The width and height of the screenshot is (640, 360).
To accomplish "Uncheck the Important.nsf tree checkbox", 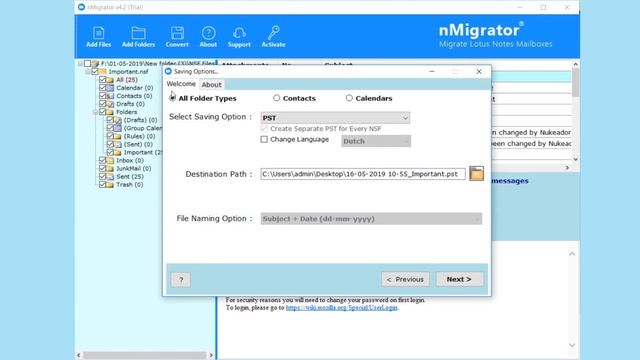I will [x=95, y=71].
